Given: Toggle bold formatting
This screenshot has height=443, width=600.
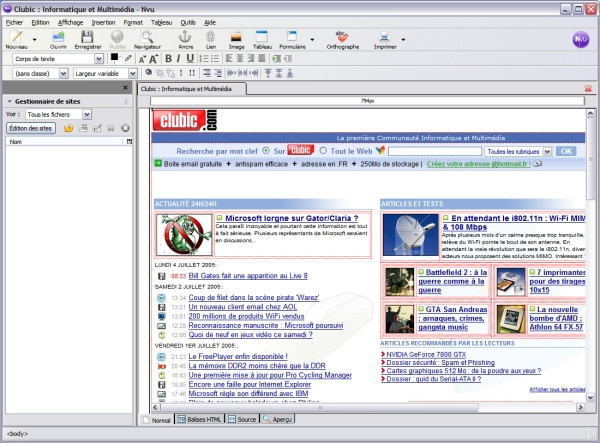Looking at the screenshot, I should pos(168,59).
